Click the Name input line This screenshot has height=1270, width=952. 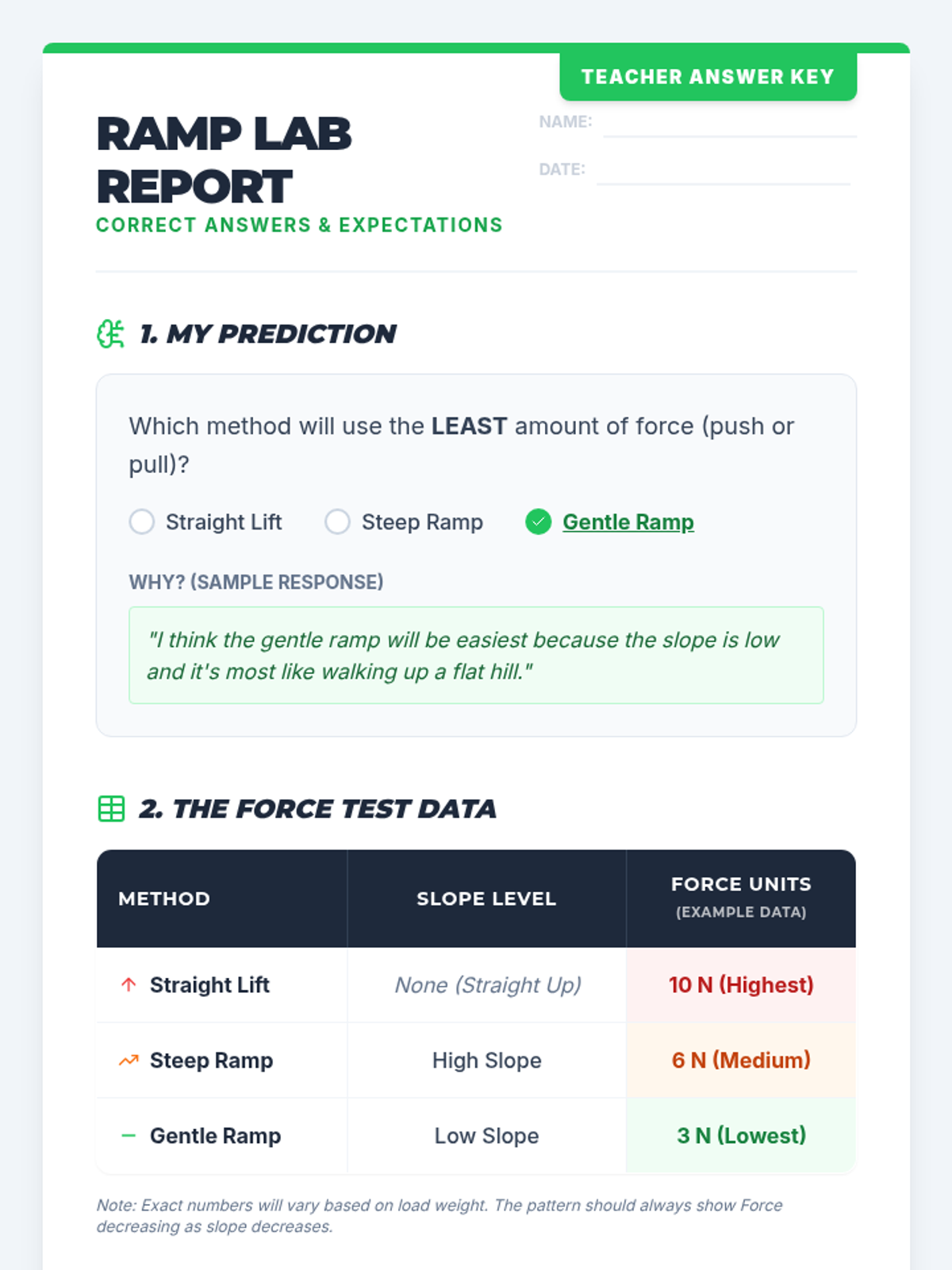point(730,123)
